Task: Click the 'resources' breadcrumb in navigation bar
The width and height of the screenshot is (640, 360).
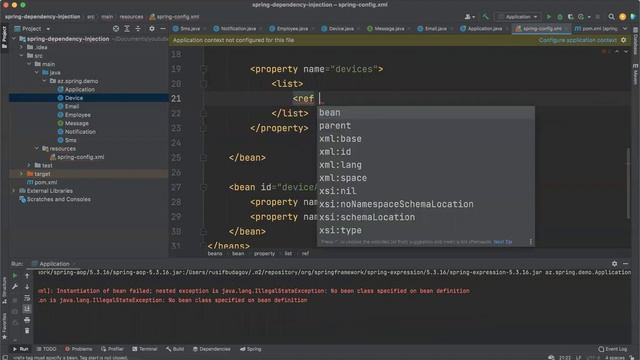Action: point(131,17)
